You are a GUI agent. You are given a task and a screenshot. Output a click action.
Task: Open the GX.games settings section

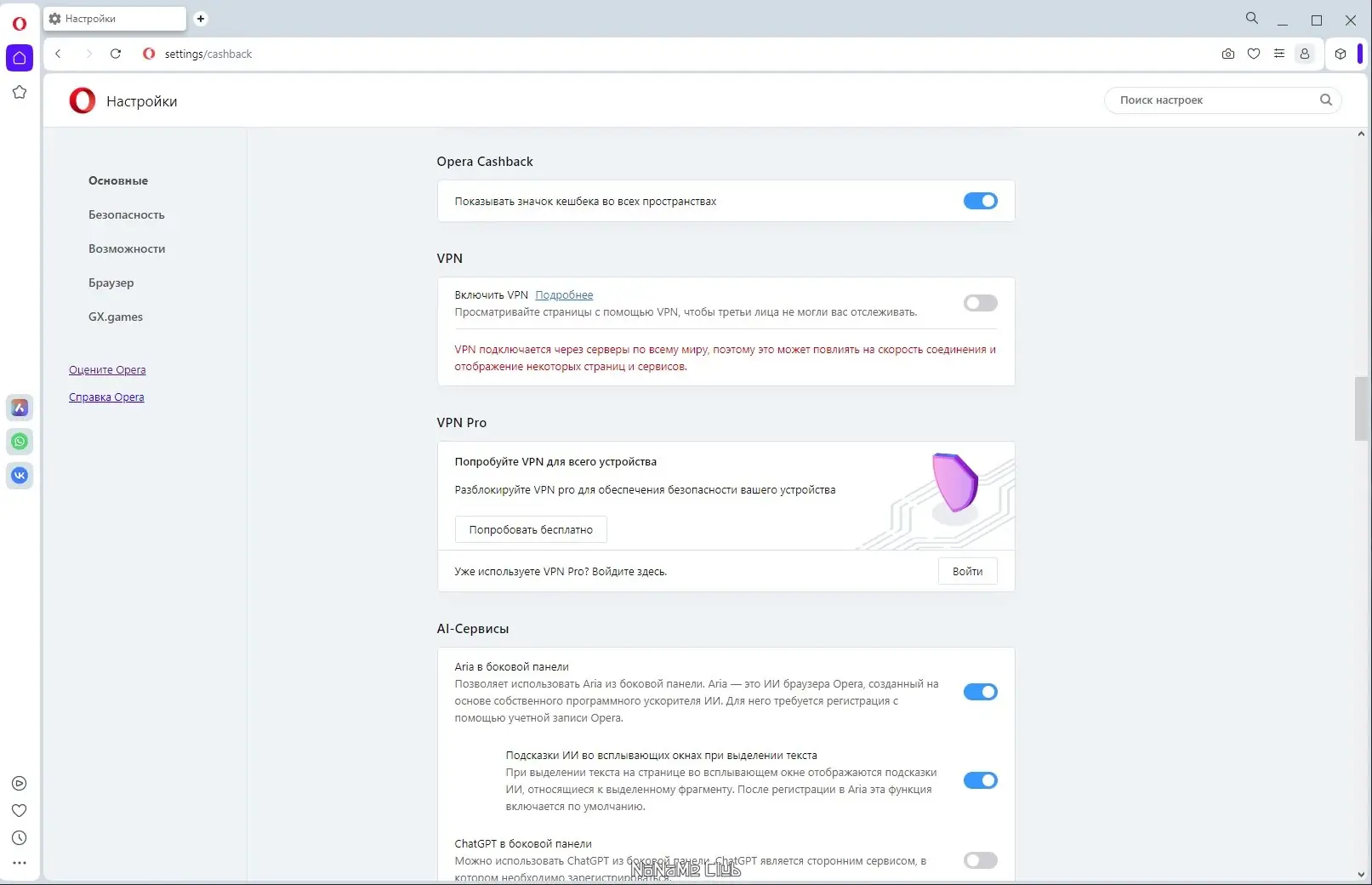click(116, 317)
